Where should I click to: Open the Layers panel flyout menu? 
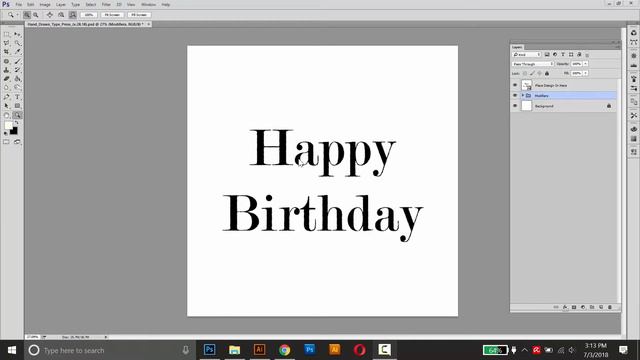click(618, 47)
